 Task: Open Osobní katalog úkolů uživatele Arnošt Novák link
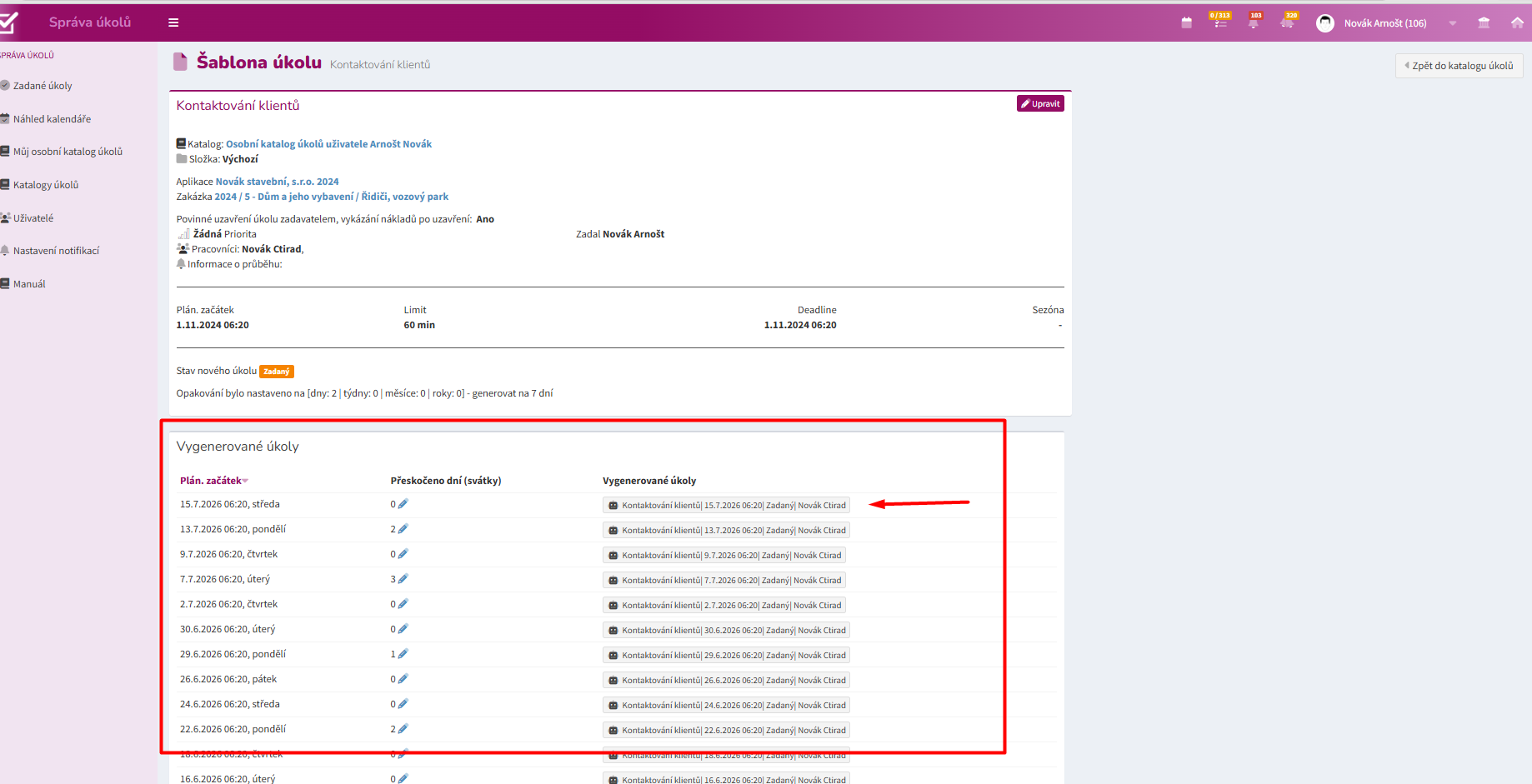328,144
